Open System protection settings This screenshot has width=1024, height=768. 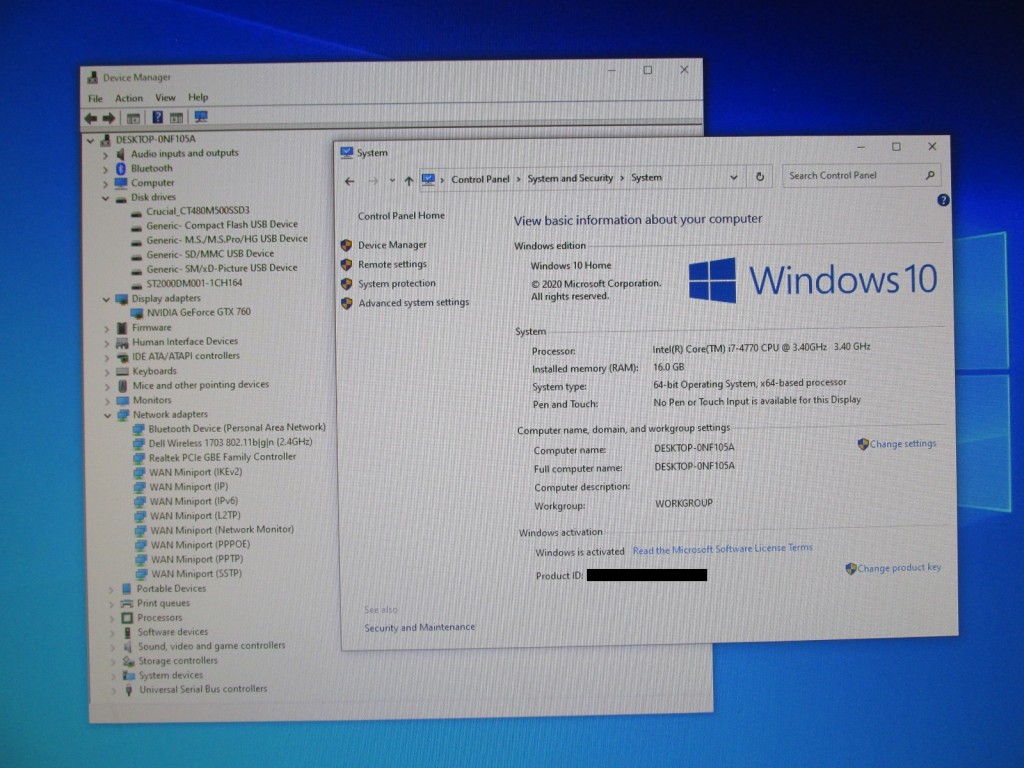pyautogui.click(x=396, y=283)
